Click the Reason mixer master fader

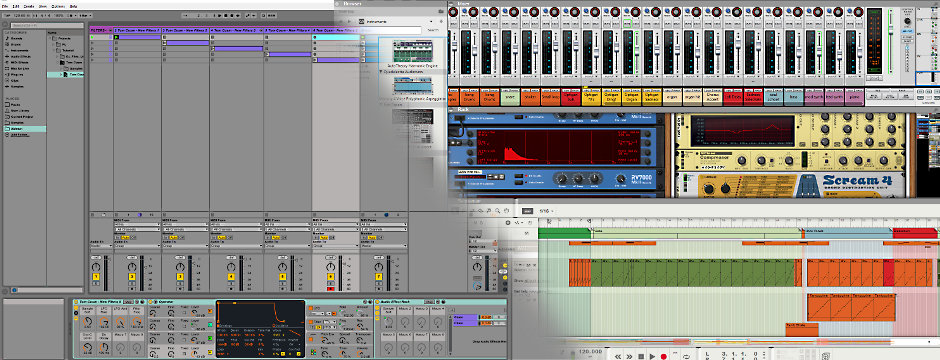point(891,30)
